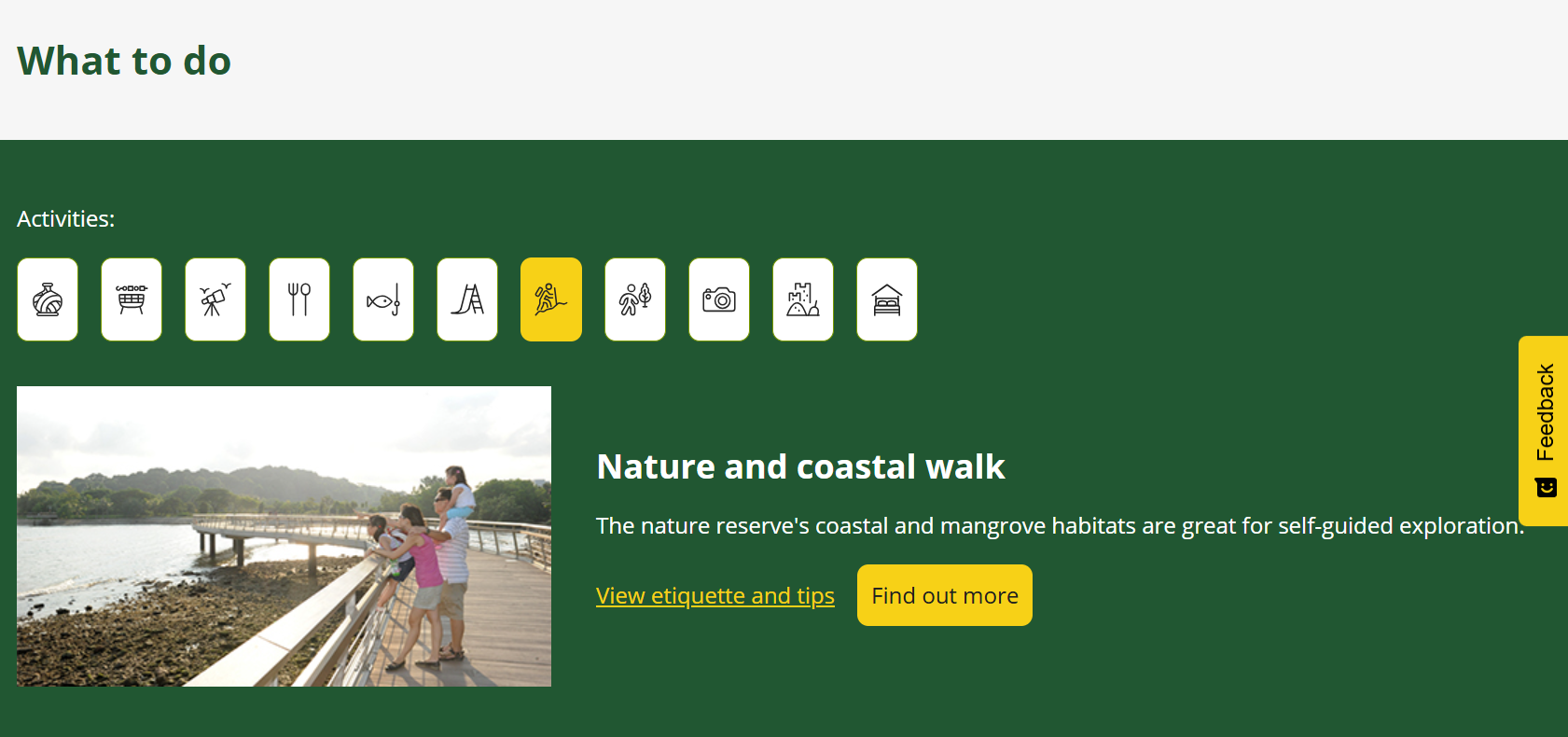This screenshot has height=737, width=1568.
Task: Click the Activities label text
Action: click(x=66, y=218)
